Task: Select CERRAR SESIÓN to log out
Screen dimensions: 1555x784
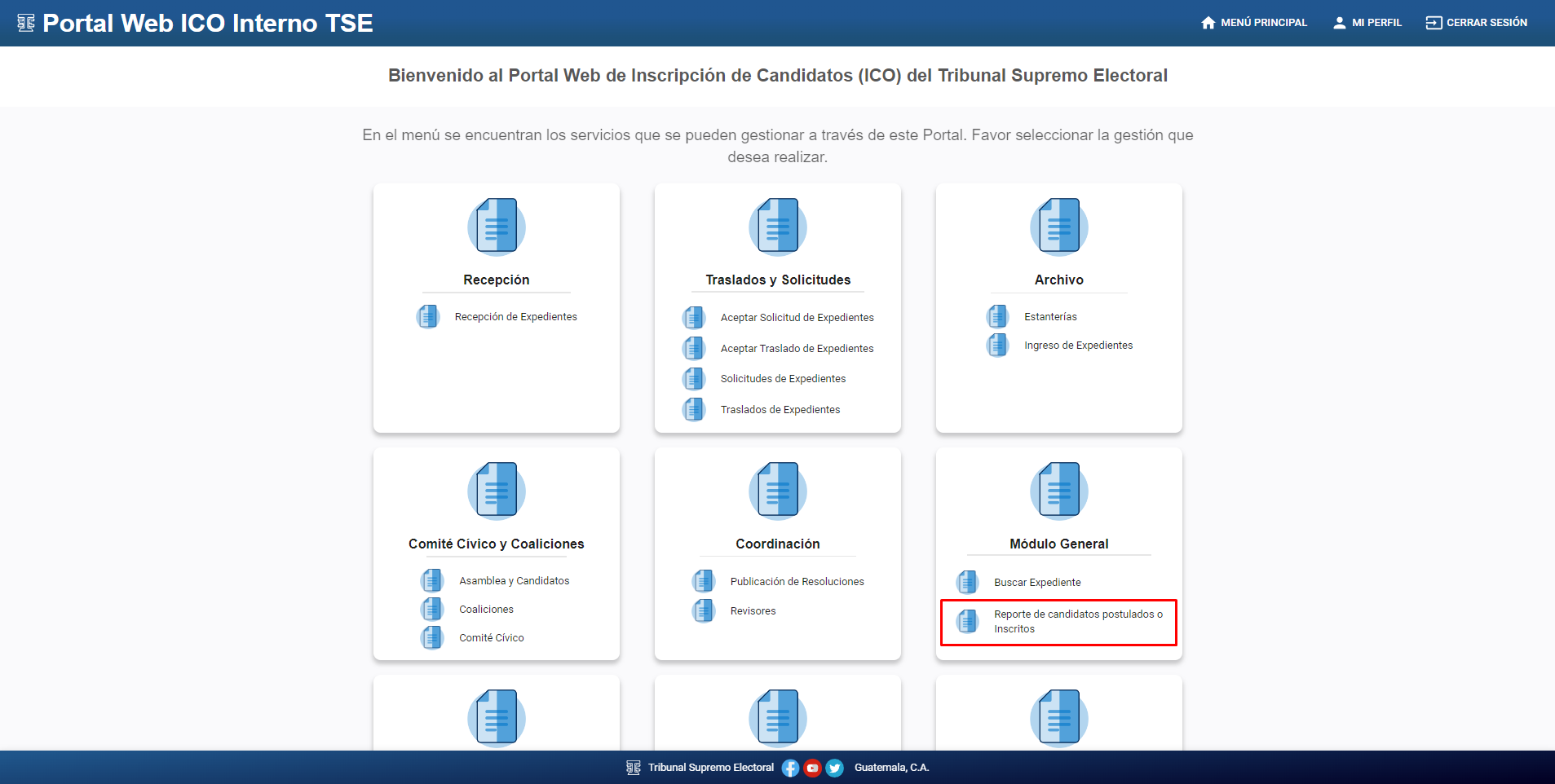Action: pyautogui.click(x=1477, y=22)
